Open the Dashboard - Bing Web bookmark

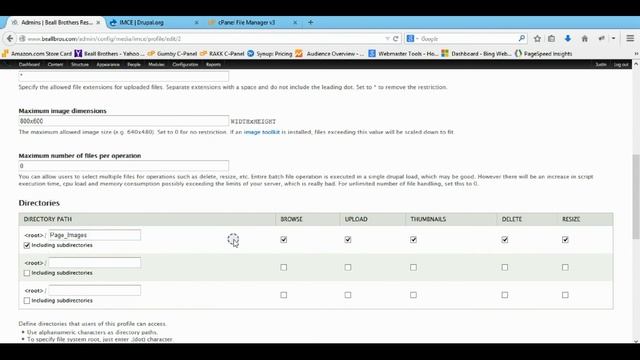tap(476, 53)
